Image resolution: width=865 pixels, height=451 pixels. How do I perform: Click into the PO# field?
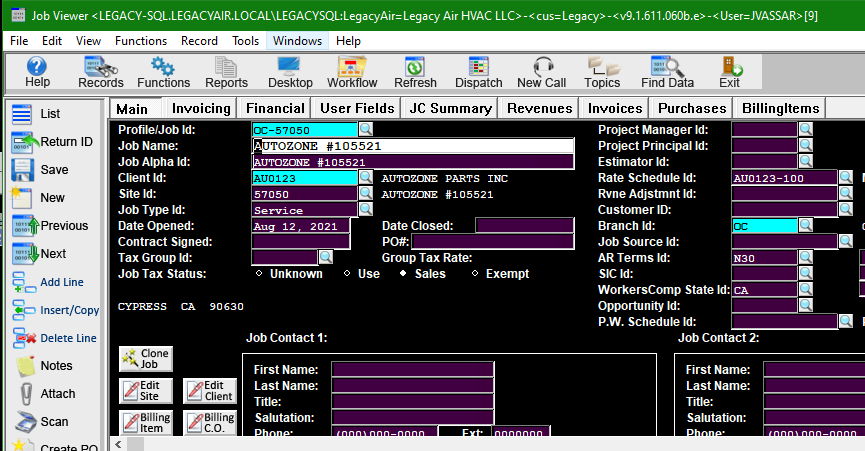pos(493,241)
